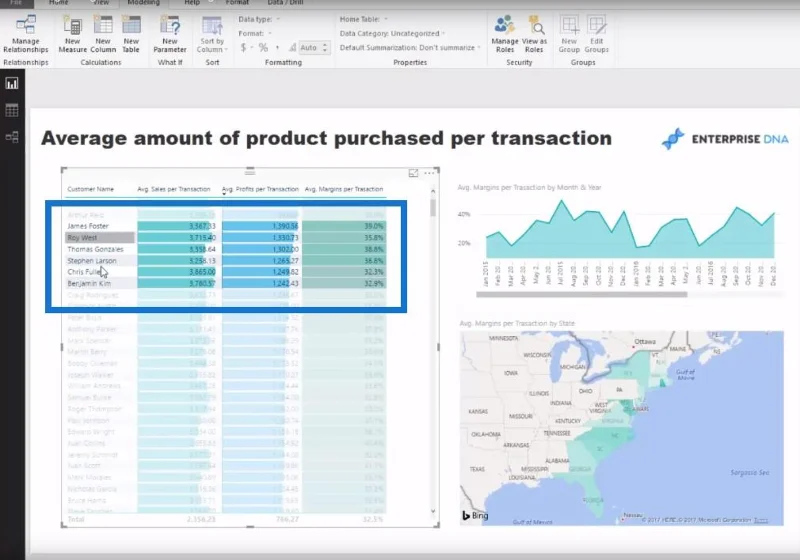Toggle focus mode on table visual
The width and height of the screenshot is (800, 560).
click(413, 173)
